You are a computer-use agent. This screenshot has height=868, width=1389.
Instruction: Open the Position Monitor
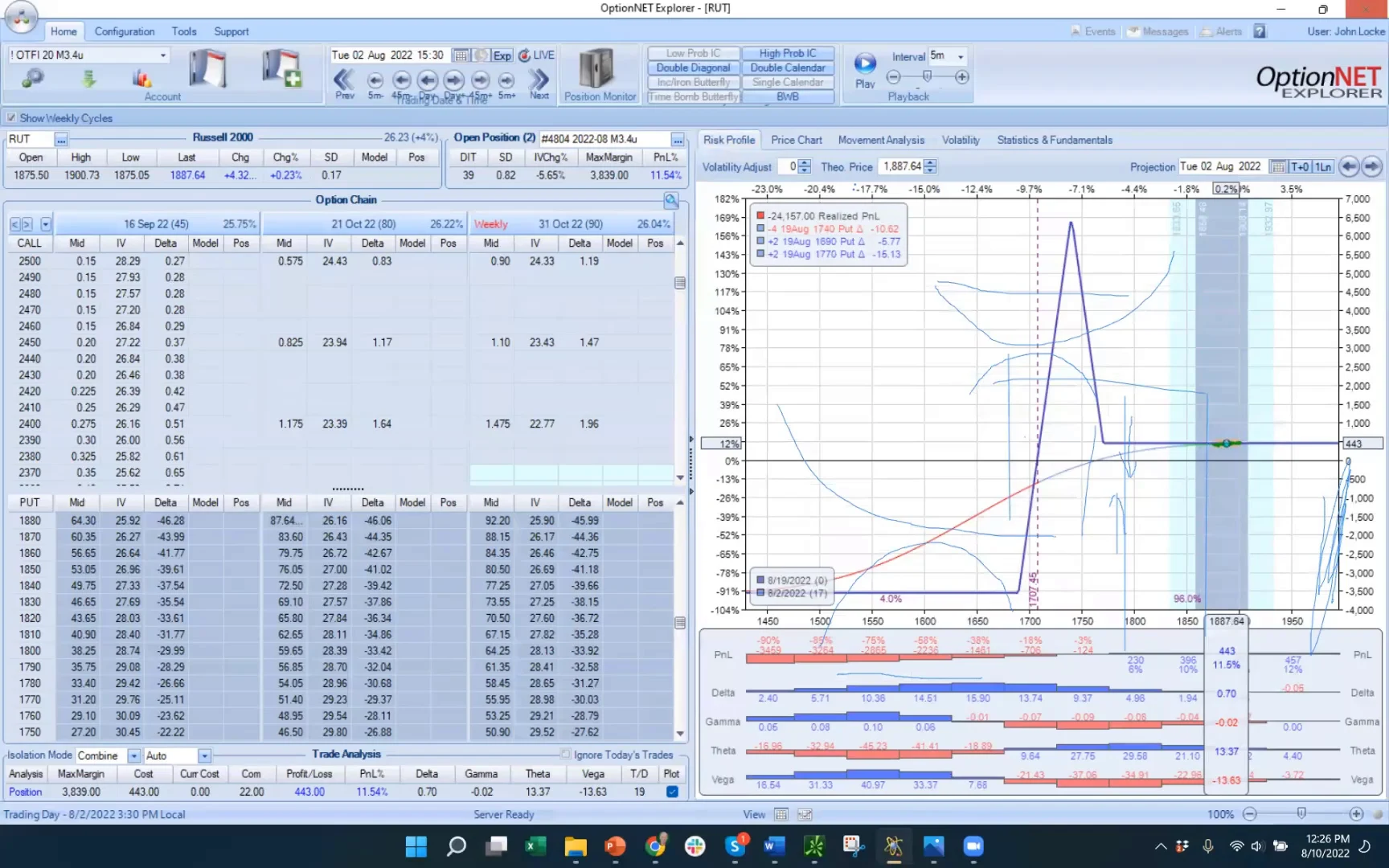pyautogui.click(x=600, y=75)
